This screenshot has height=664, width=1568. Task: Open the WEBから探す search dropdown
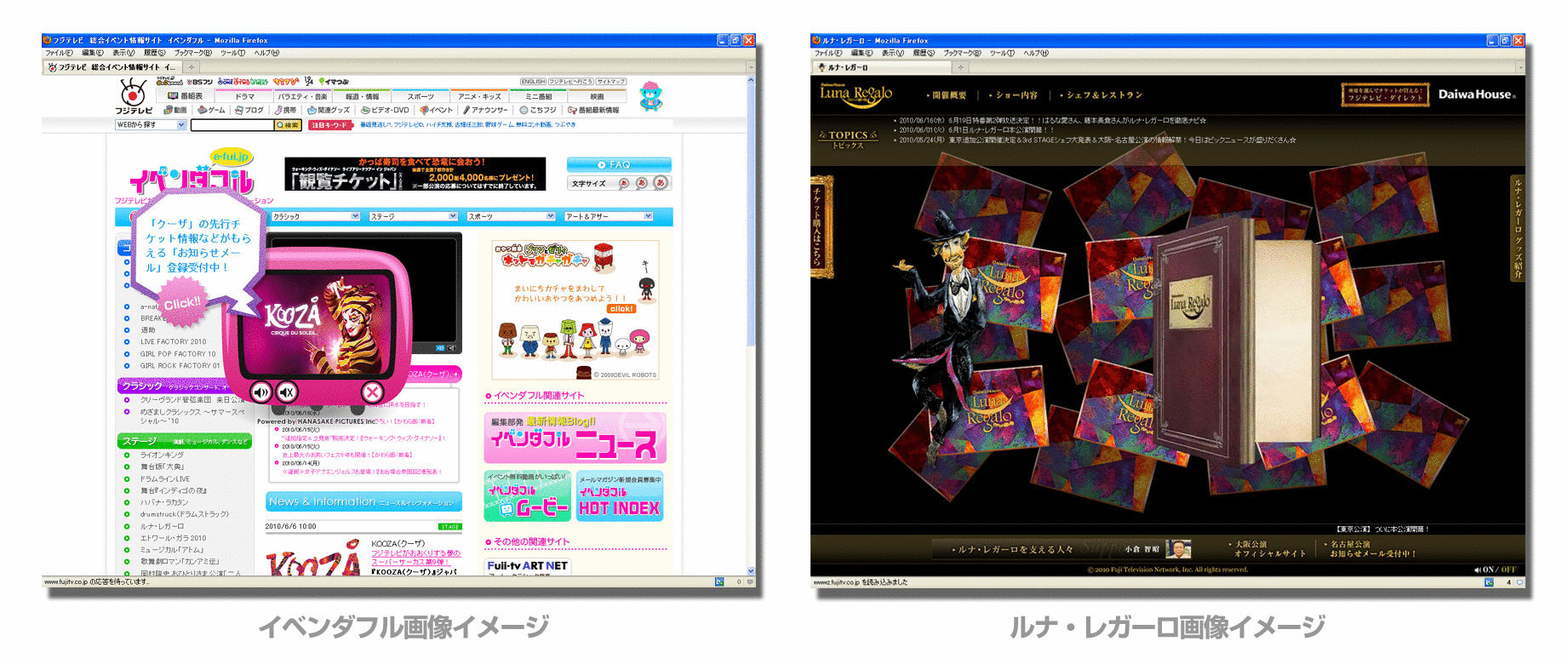[x=151, y=125]
